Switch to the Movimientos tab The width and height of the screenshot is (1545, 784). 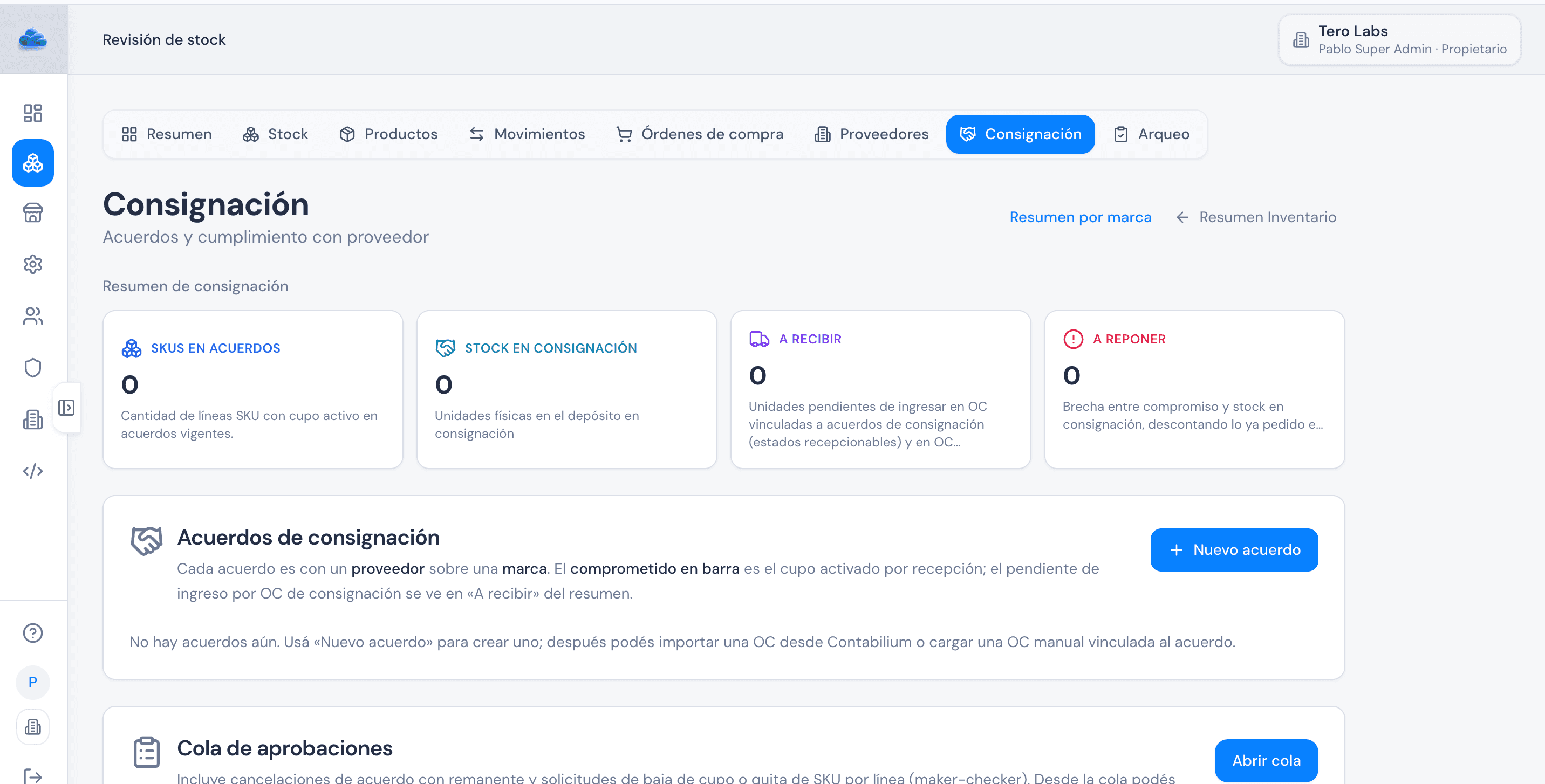tap(527, 134)
